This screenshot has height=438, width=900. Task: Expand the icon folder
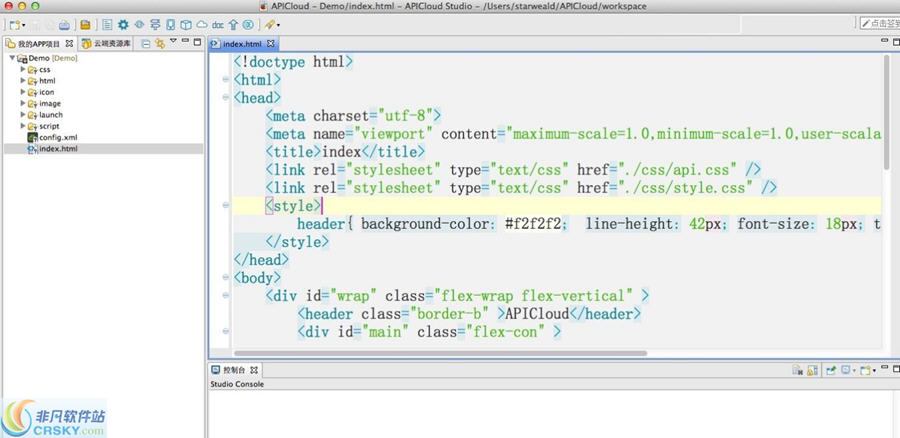tap(23, 92)
